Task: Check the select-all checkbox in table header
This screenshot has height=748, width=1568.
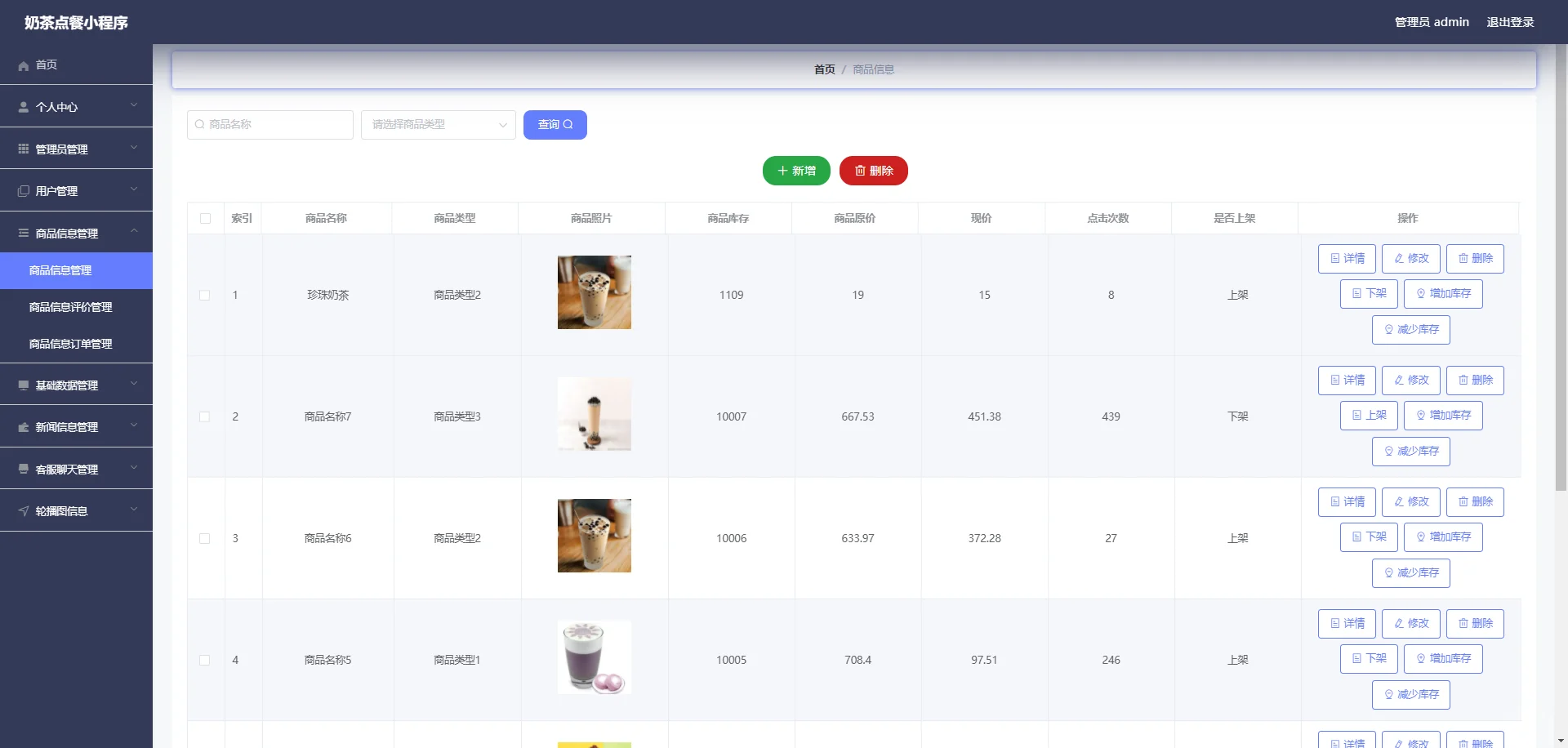Action: pos(205,218)
